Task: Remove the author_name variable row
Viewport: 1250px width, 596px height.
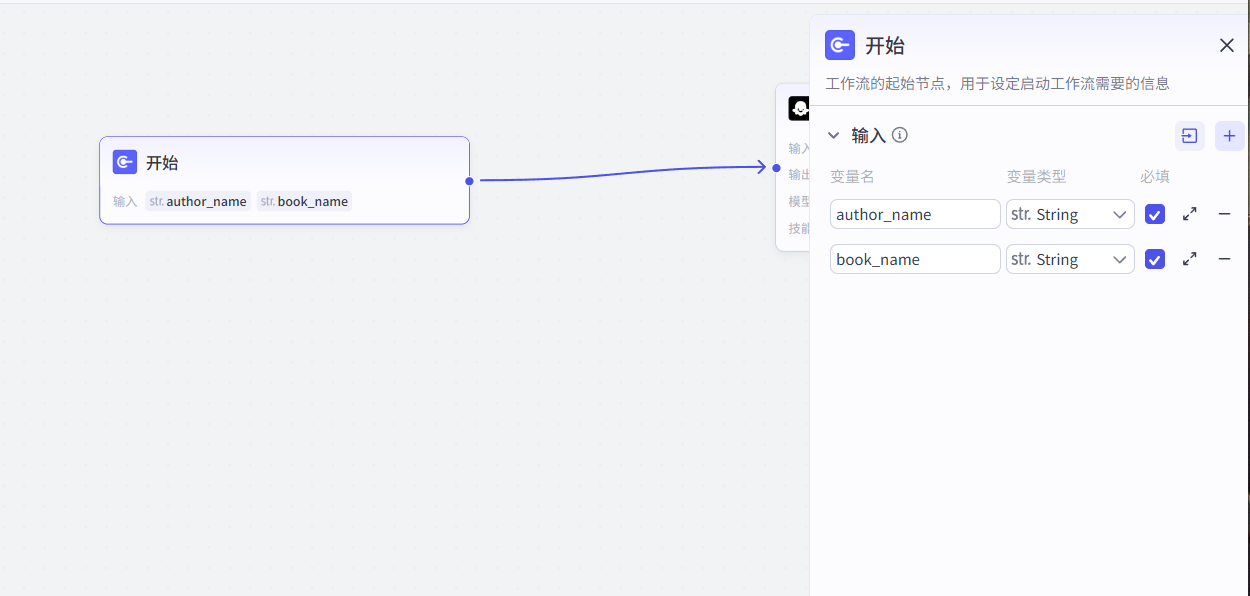Action: 1224,214
